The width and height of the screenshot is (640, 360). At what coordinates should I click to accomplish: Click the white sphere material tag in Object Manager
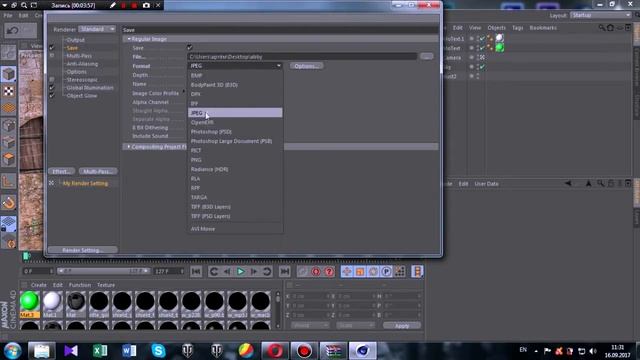point(500,38)
